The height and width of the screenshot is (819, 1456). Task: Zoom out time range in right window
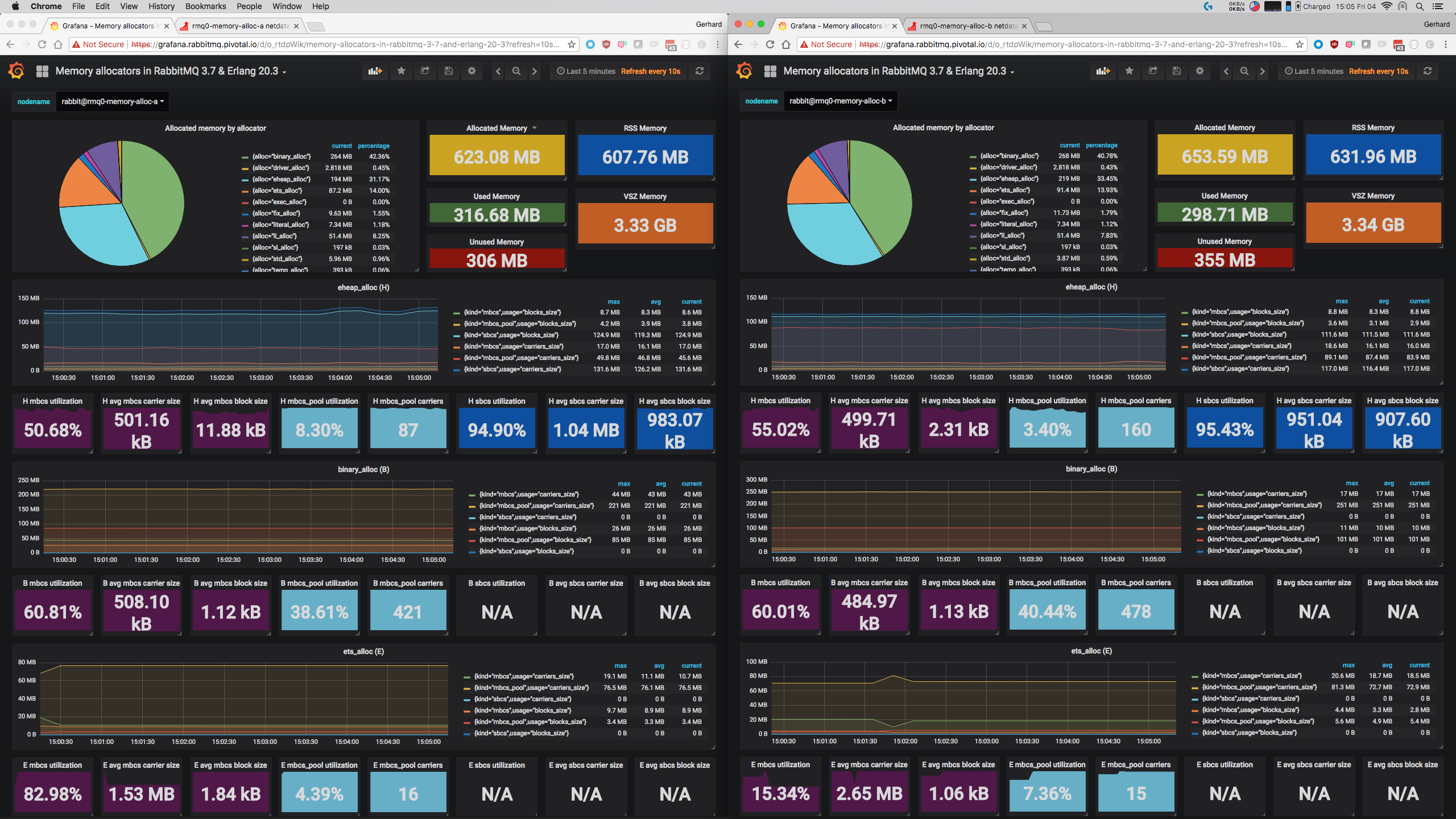click(x=1244, y=71)
